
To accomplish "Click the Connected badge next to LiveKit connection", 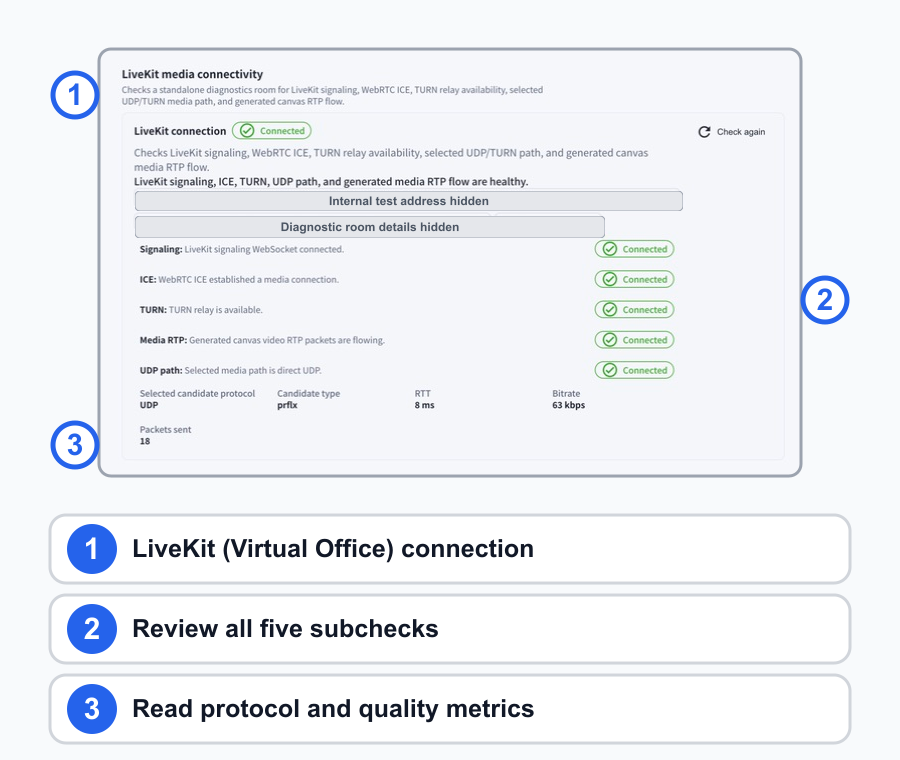I will click(271, 131).
